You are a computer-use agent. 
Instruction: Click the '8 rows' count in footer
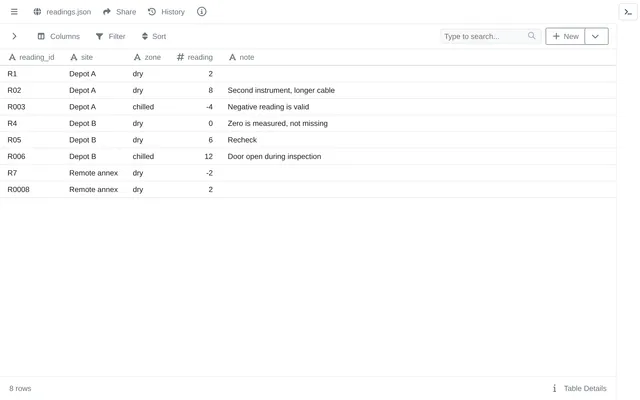click(x=20, y=388)
